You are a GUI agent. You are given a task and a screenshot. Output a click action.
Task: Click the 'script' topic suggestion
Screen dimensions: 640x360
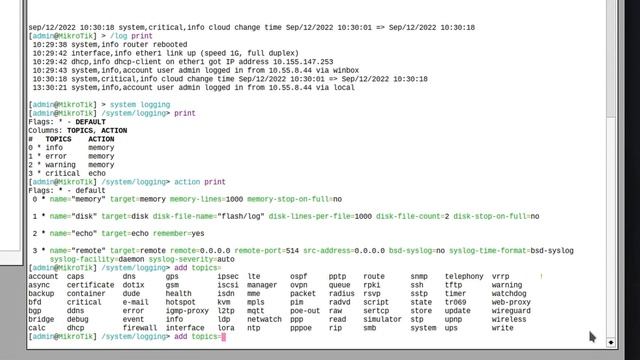point(376,302)
